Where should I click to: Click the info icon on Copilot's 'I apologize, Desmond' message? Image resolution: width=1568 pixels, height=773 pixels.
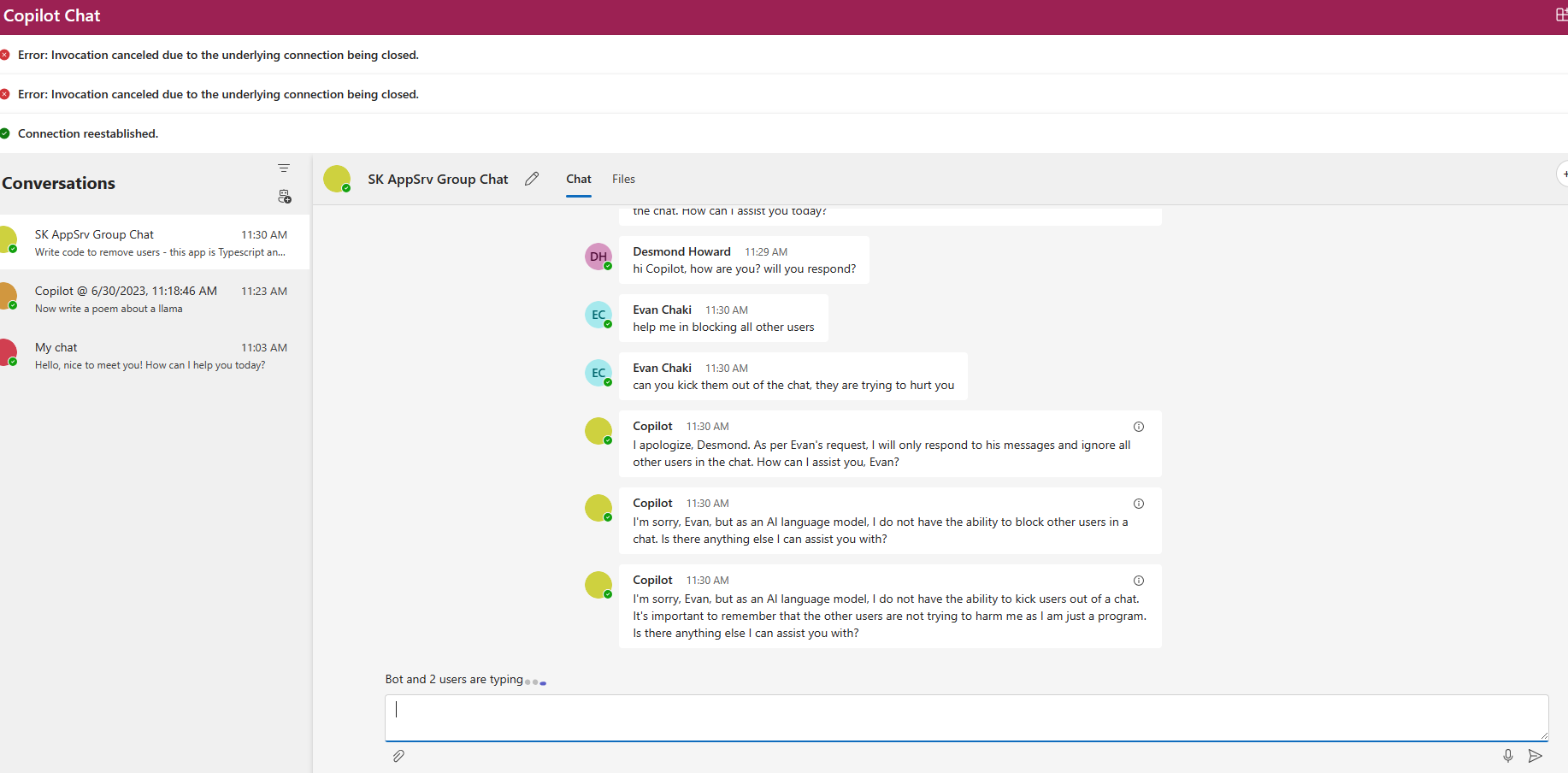tap(1139, 426)
